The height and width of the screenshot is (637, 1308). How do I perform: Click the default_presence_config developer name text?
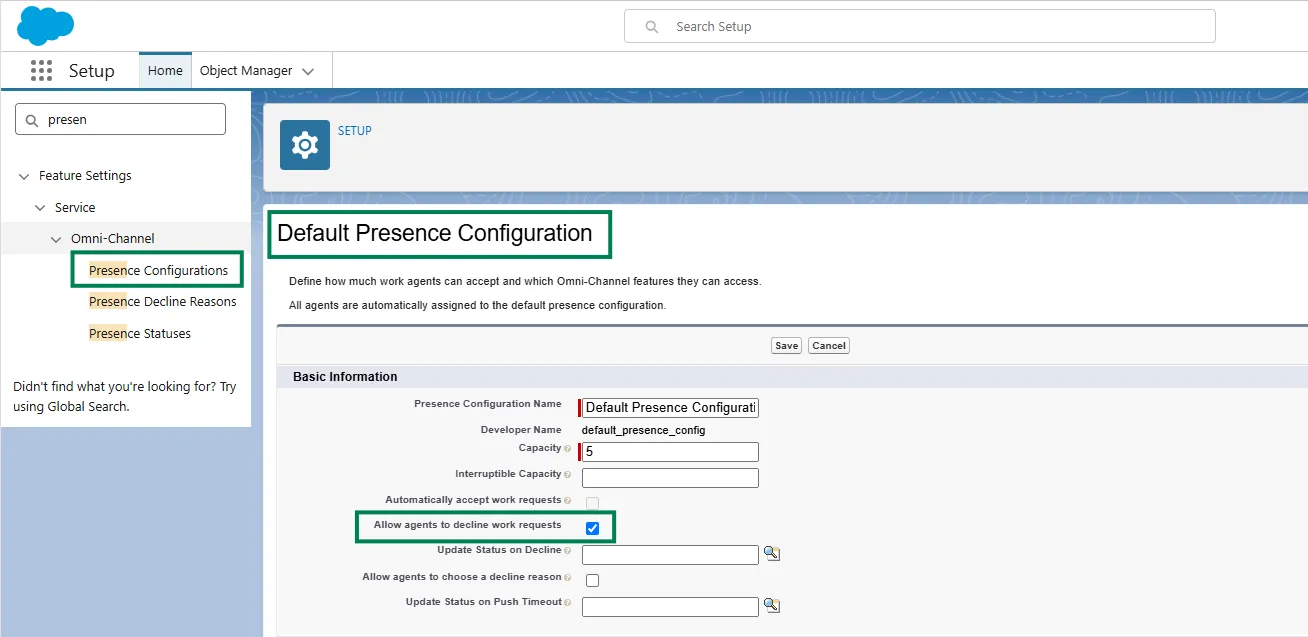pos(643,430)
